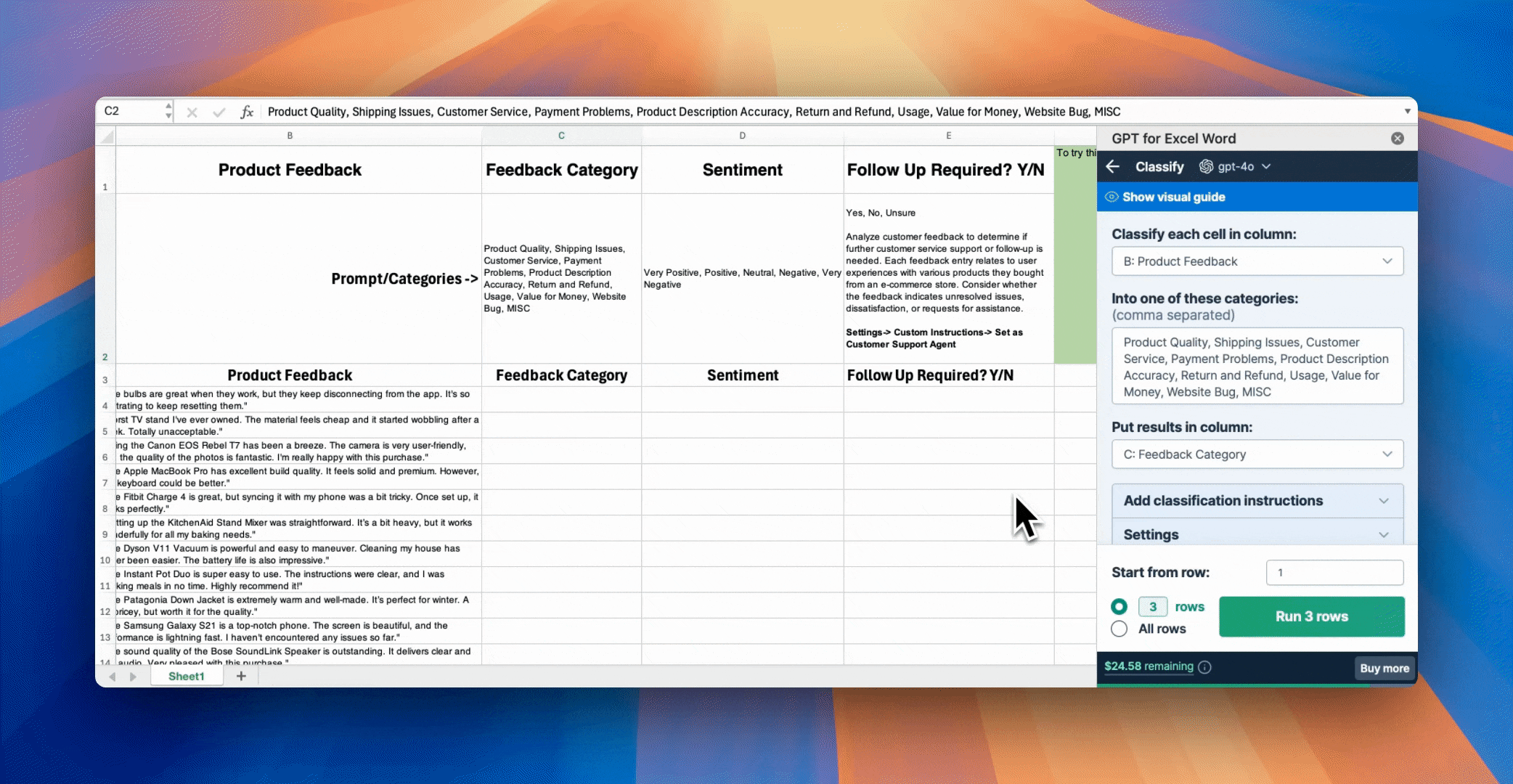Click the KitchenAid Stand Mixer feedback cell
This screenshot has height=784, width=1513.
click(x=298, y=528)
